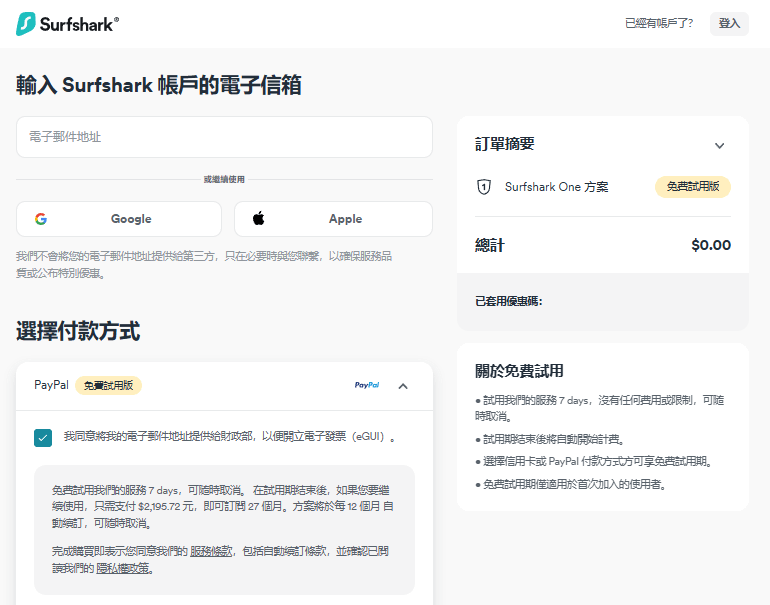770x605 pixels.
Task: Open the 服務條款 terms link
Action: point(211,551)
